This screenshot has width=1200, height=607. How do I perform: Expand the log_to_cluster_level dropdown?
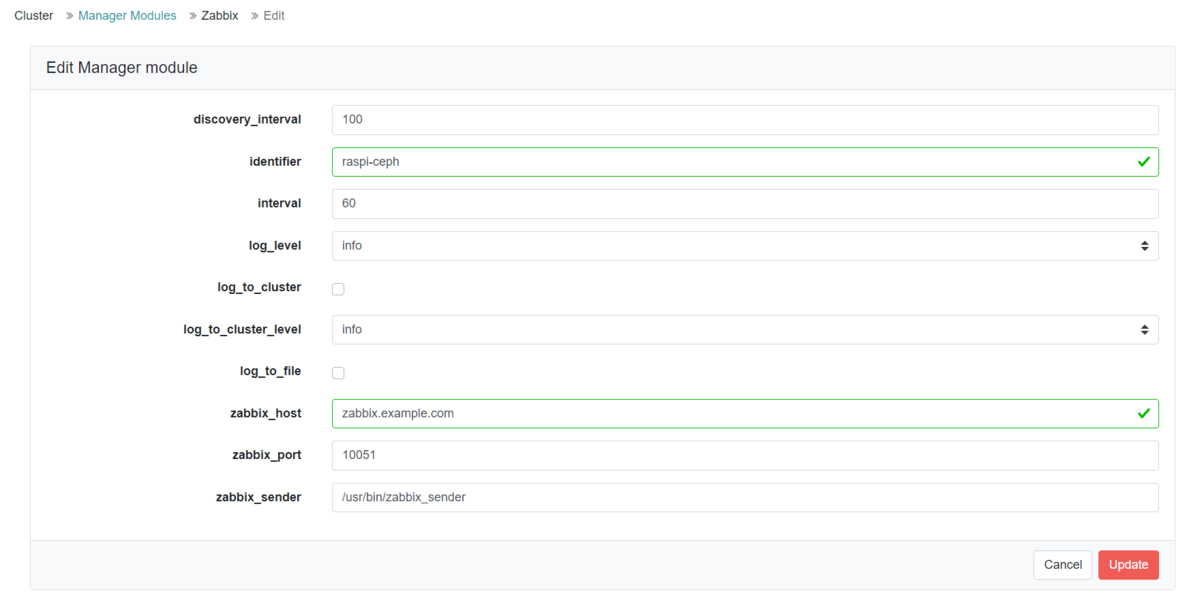pyautogui.click(x=744, y=330)
